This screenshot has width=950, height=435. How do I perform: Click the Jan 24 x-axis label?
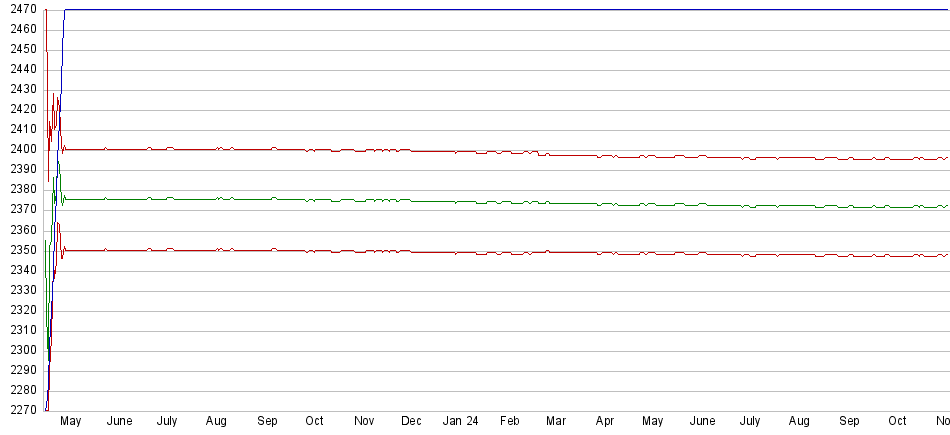(x=460, y=422)
